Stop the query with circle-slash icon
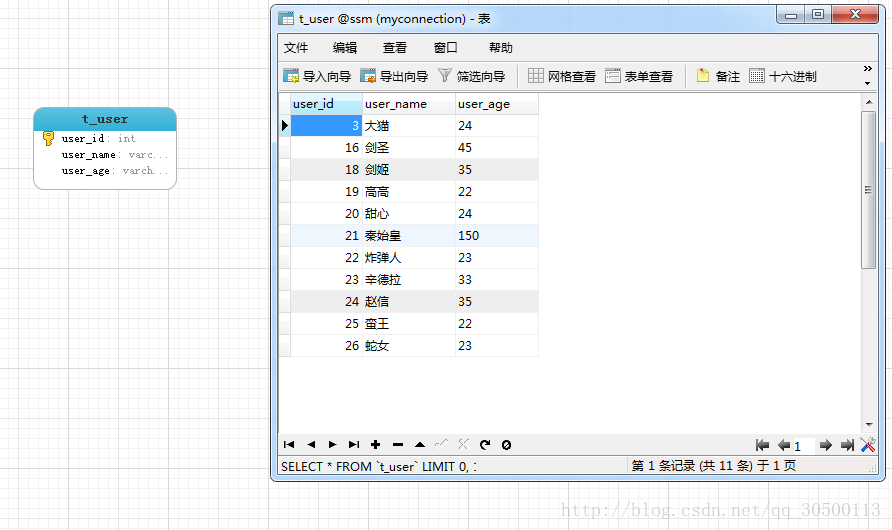This screenshot has width=892, height=530. tap(506, 445)
